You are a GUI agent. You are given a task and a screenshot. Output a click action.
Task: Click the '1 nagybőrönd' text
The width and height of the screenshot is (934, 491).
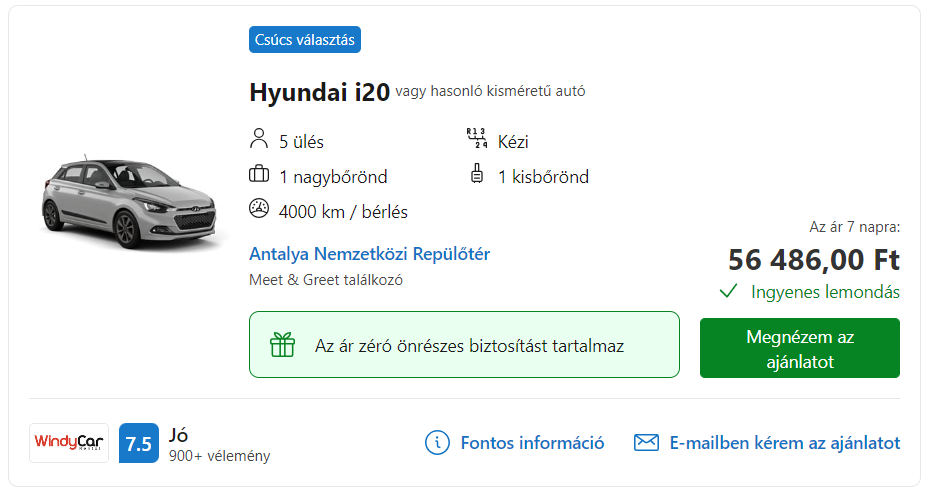click(333, 177)
